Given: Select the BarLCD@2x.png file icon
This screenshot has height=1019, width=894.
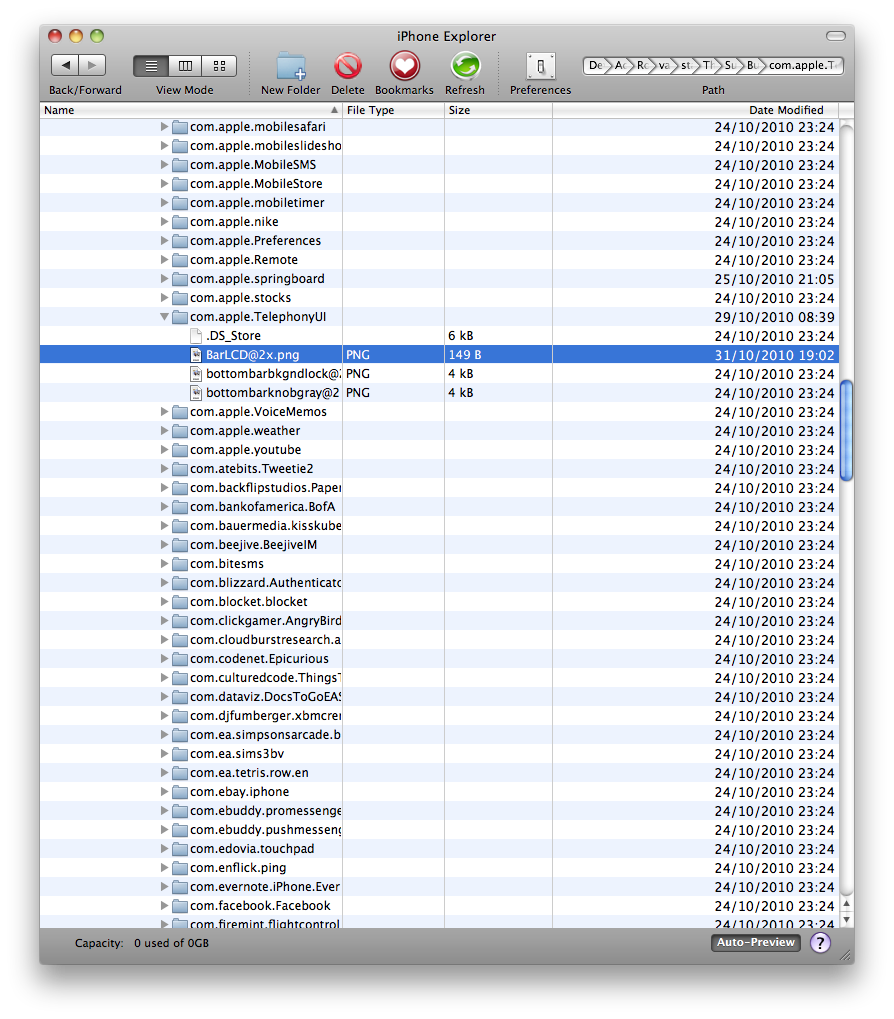Looking at the screenshot, I should (196, 355).
